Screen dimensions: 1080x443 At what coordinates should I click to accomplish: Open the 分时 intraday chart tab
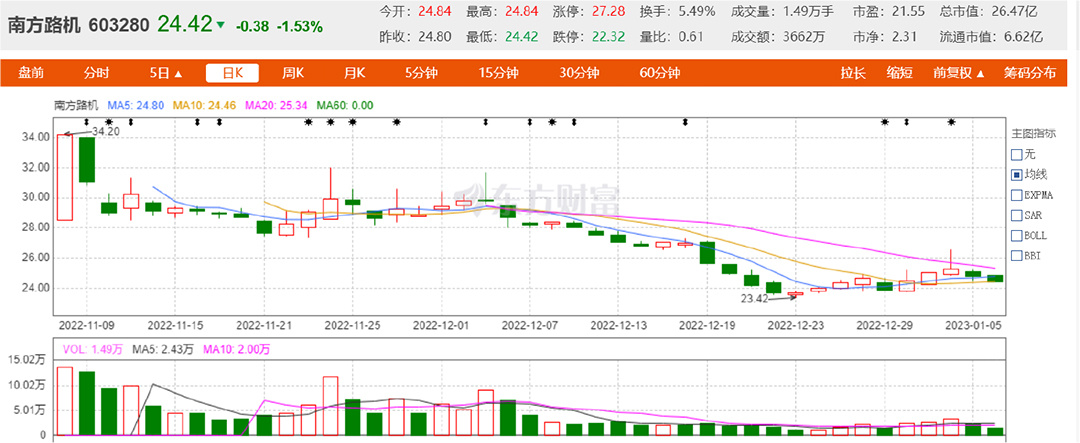97,73
